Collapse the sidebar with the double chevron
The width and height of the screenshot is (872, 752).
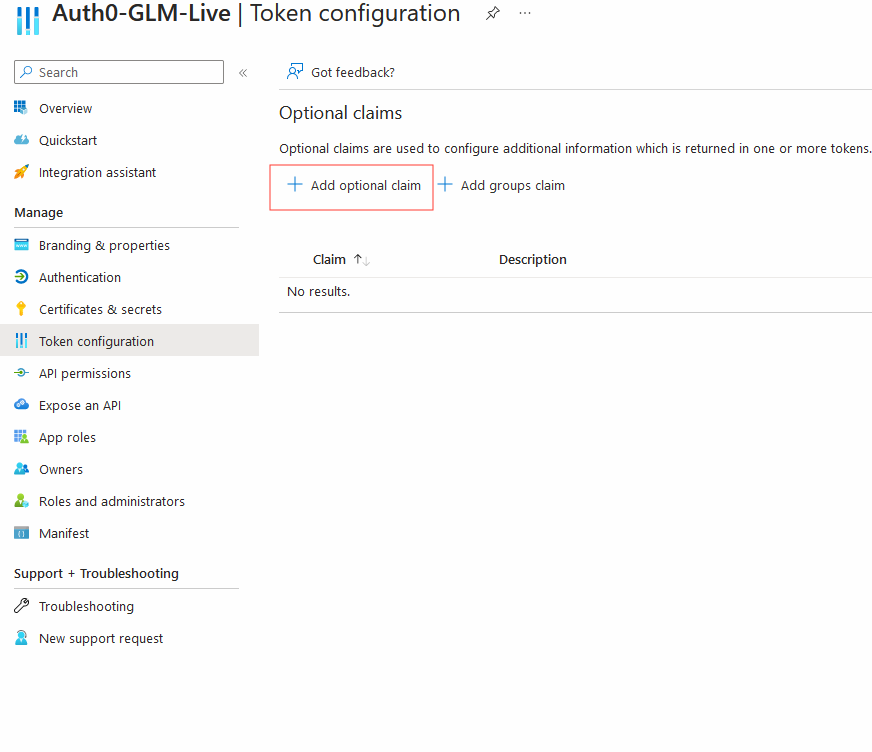[243, 73]
